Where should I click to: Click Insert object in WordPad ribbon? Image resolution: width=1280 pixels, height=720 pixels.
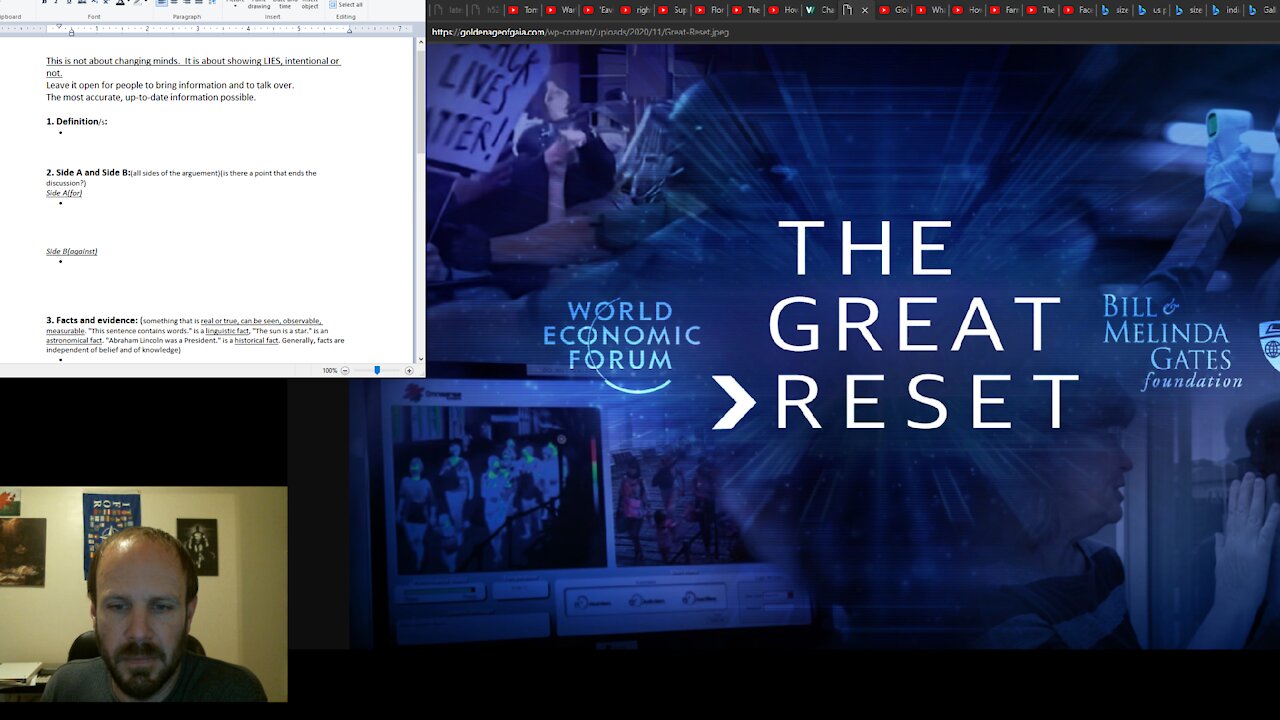(310, 5)
